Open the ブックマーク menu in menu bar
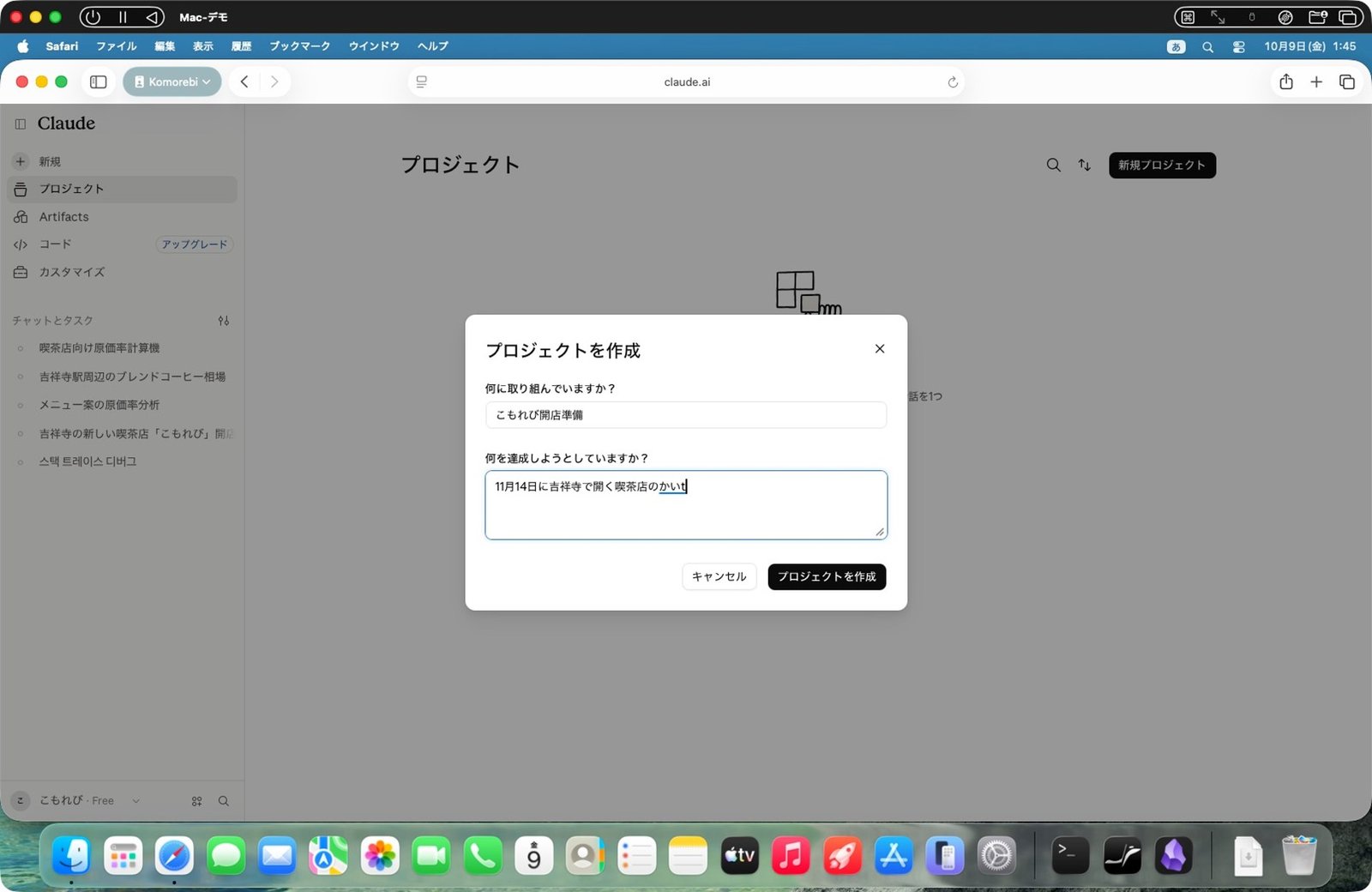1372x892 pixels. [x=299, y=46]
